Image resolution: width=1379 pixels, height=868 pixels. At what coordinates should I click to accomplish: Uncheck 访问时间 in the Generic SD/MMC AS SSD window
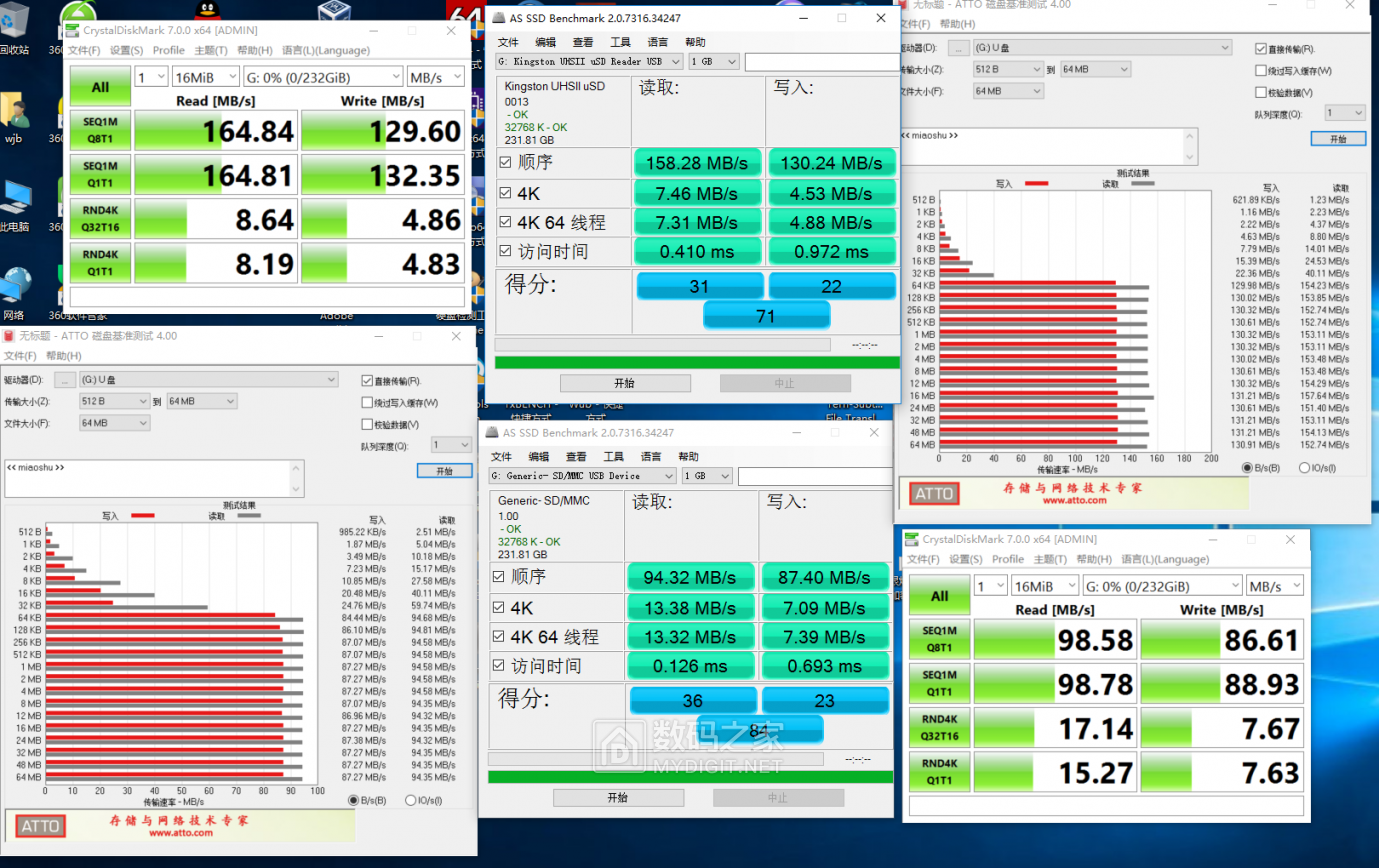pos(498,666)
